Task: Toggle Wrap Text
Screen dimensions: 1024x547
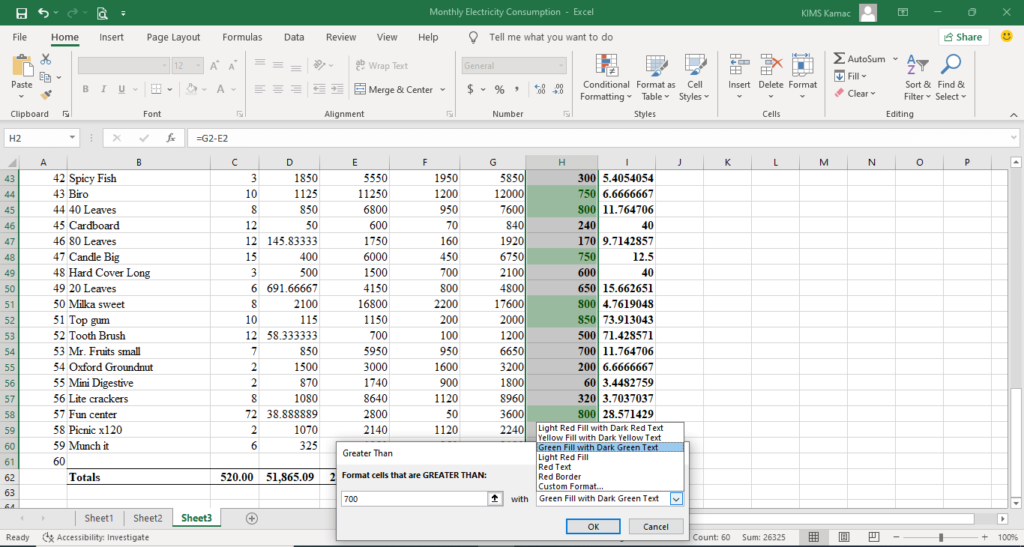Action: point(382,65)
